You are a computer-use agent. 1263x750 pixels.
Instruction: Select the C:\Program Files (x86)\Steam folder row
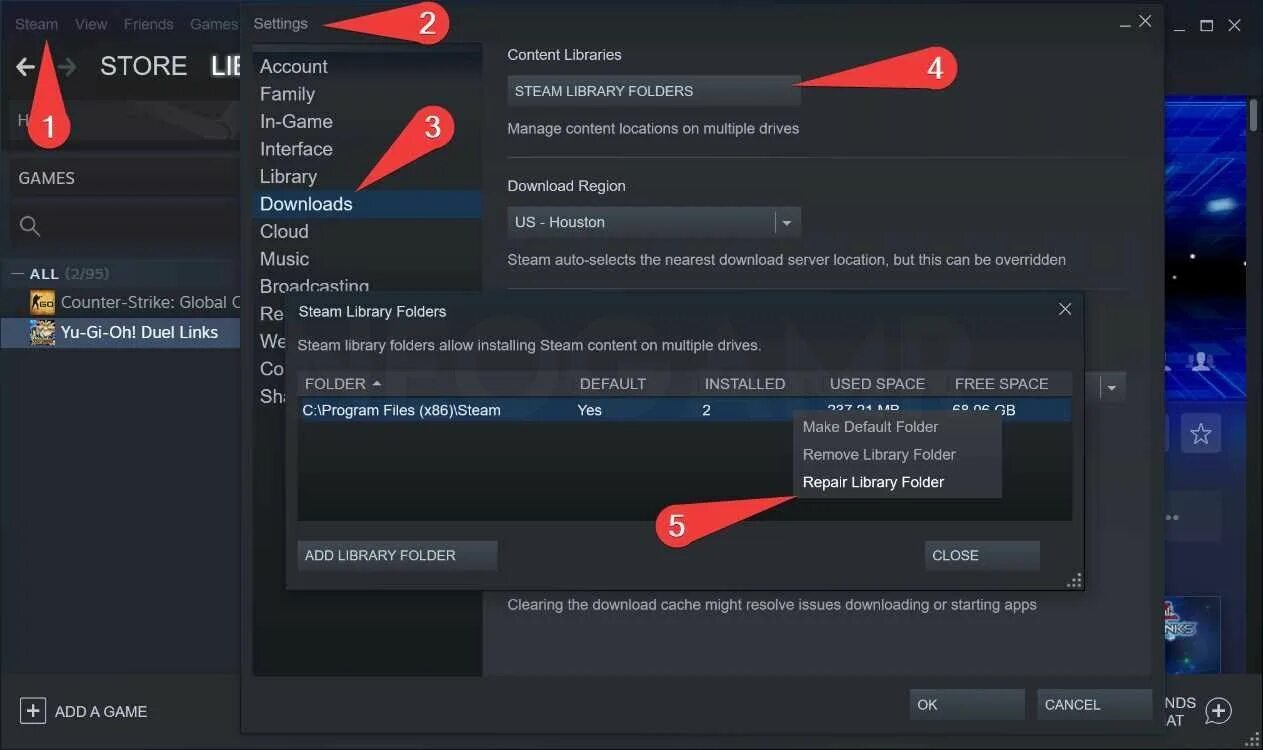pos(684,410)
